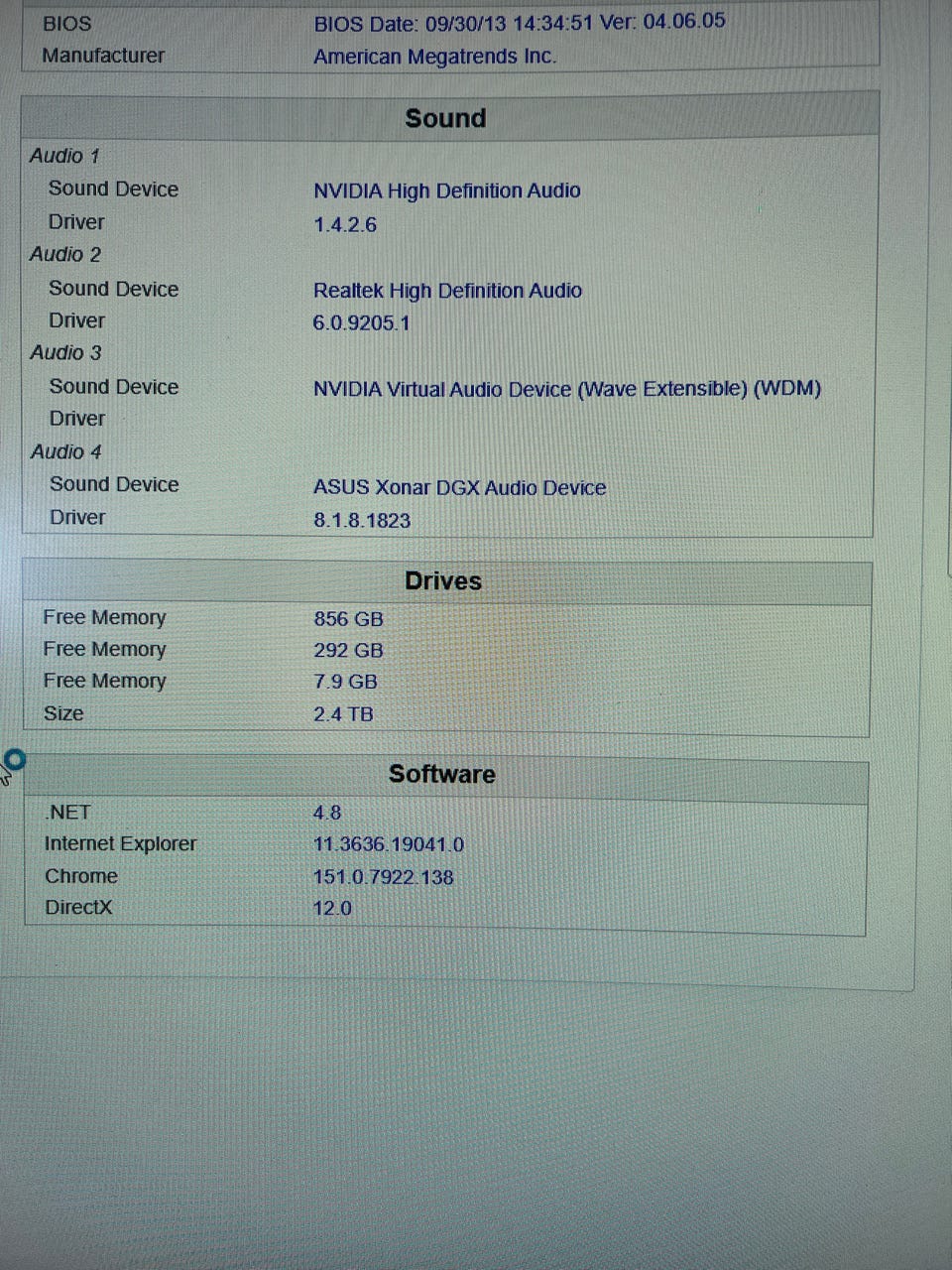Click the Audio 4 heading
The image size is (952, 1270).
pyautogui.click(x=66, y=451)
